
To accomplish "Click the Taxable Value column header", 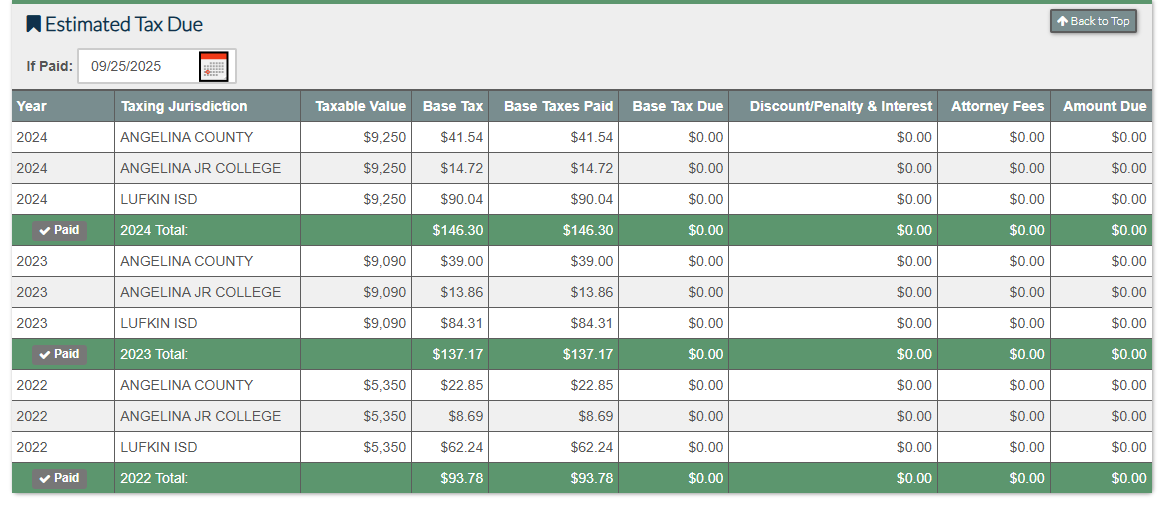I will pyautogui.click(x=360, y=106).
